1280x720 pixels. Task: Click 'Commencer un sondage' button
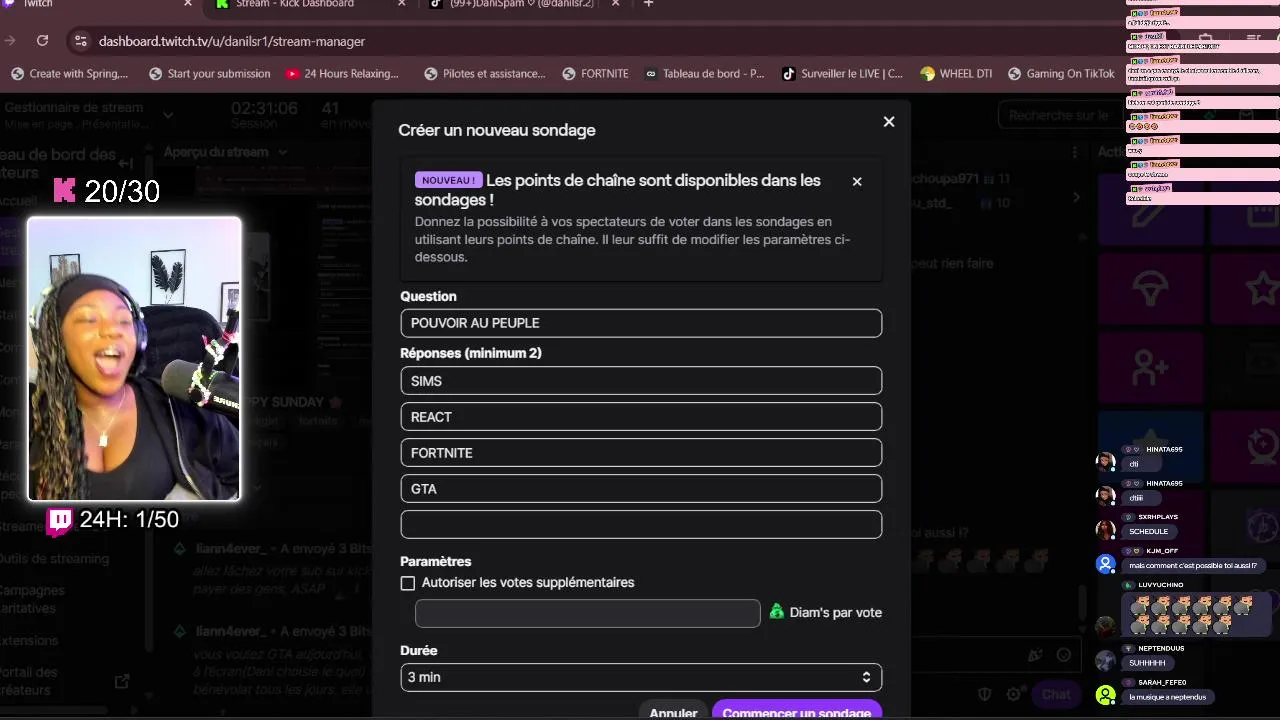[797, 712]
